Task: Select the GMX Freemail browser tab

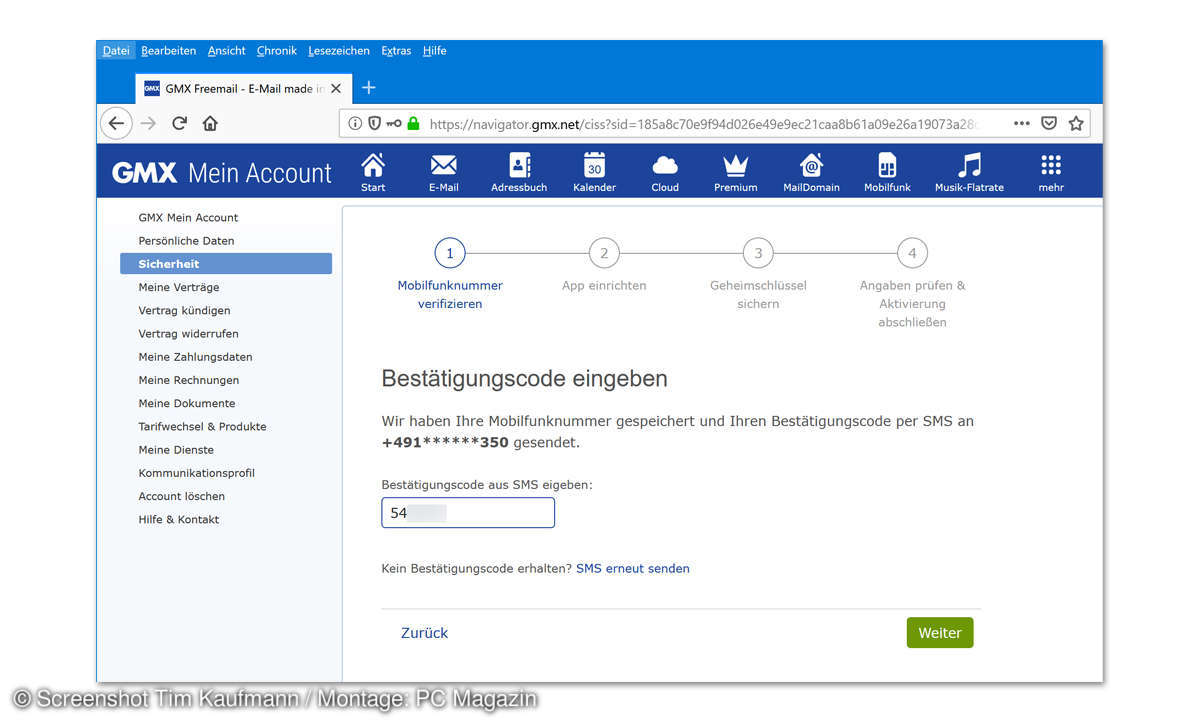Action: point(243,88)
